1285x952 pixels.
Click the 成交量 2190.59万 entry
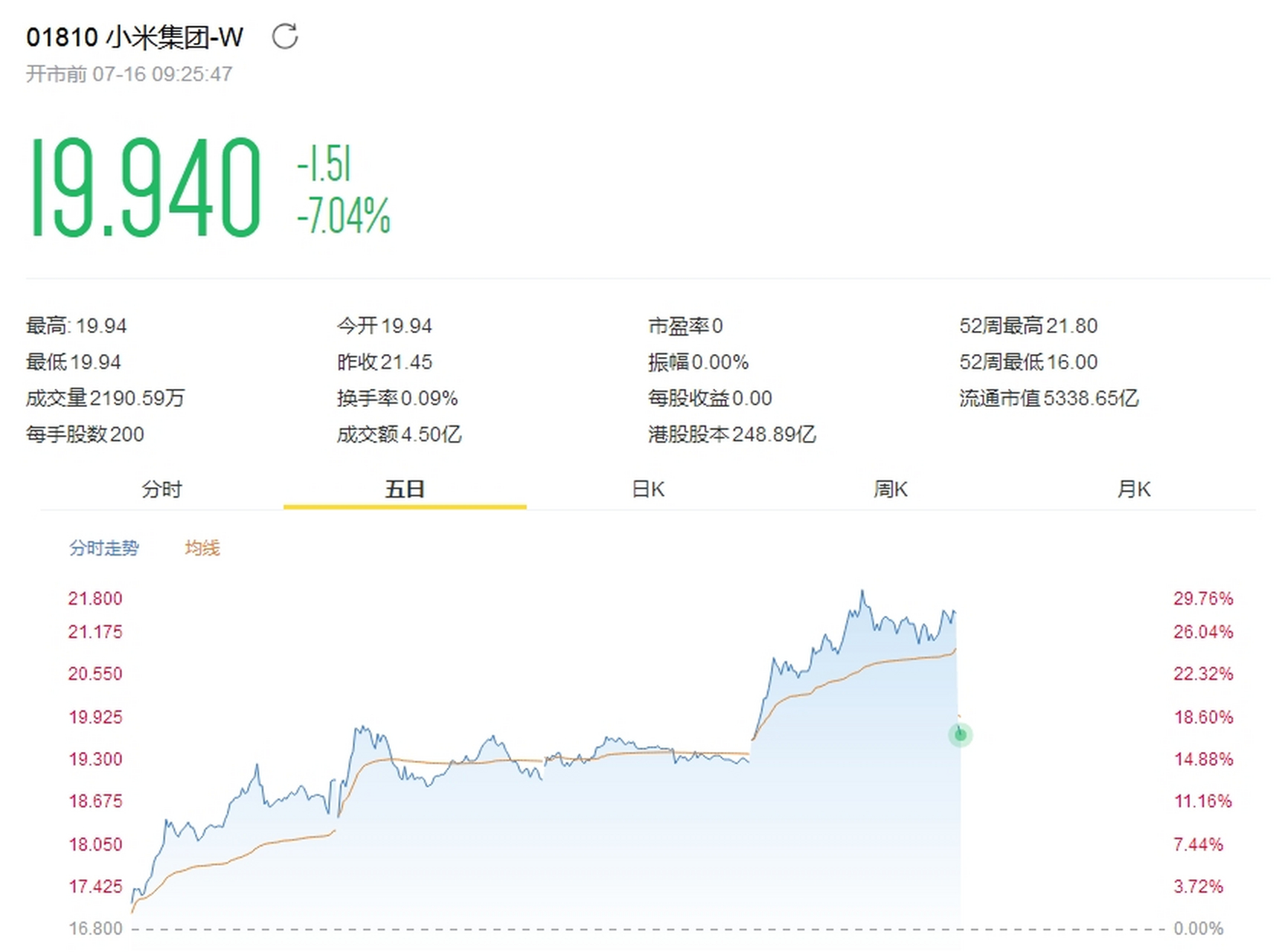pos(105,398)
